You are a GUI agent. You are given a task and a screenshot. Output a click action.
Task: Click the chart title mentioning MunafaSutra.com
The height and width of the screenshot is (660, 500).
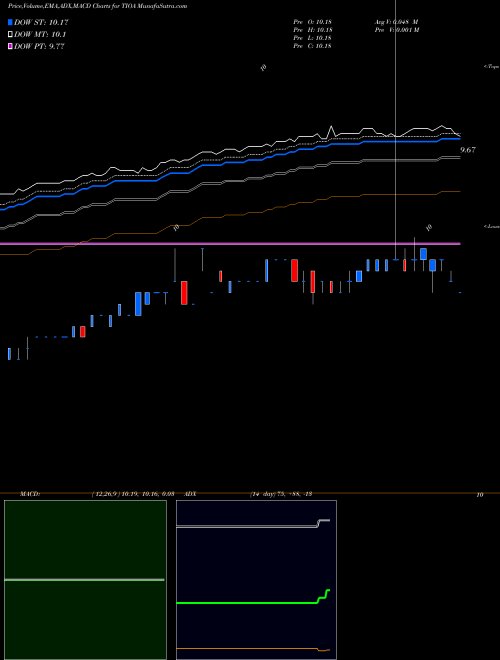98,6
